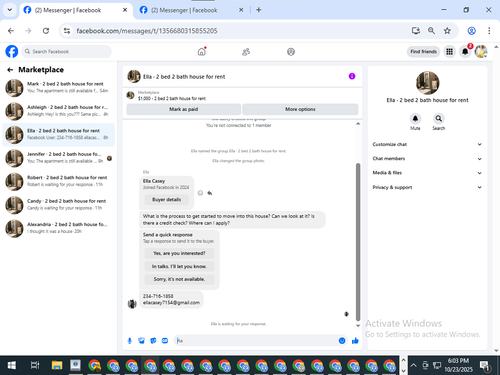Open Robert conversation in list

[x=58, y=181]
